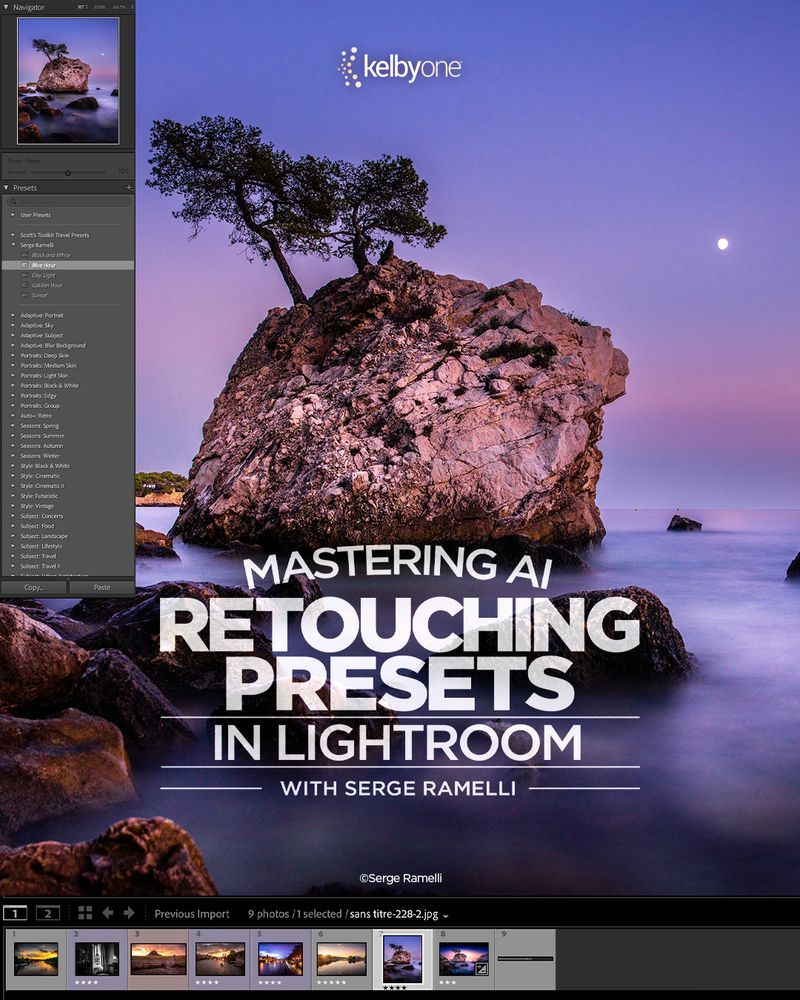
Task: Expand Scott's Toolkit Travel Presets group
Action: (13, 235)
